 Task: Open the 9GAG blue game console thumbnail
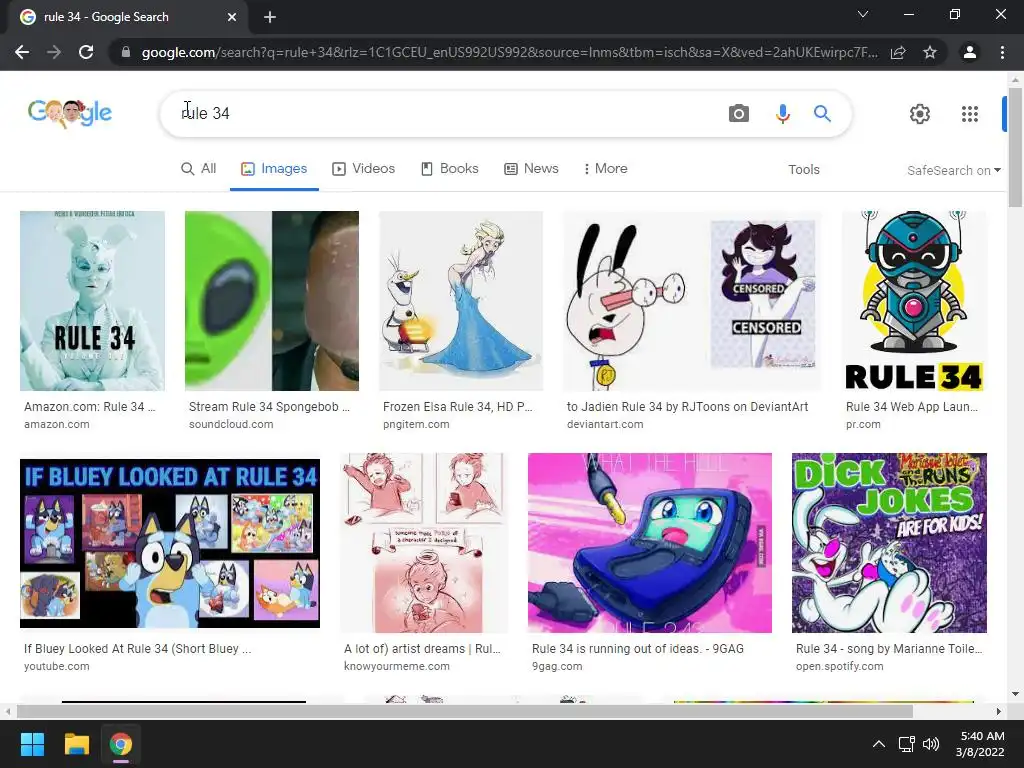pos(650,543)
